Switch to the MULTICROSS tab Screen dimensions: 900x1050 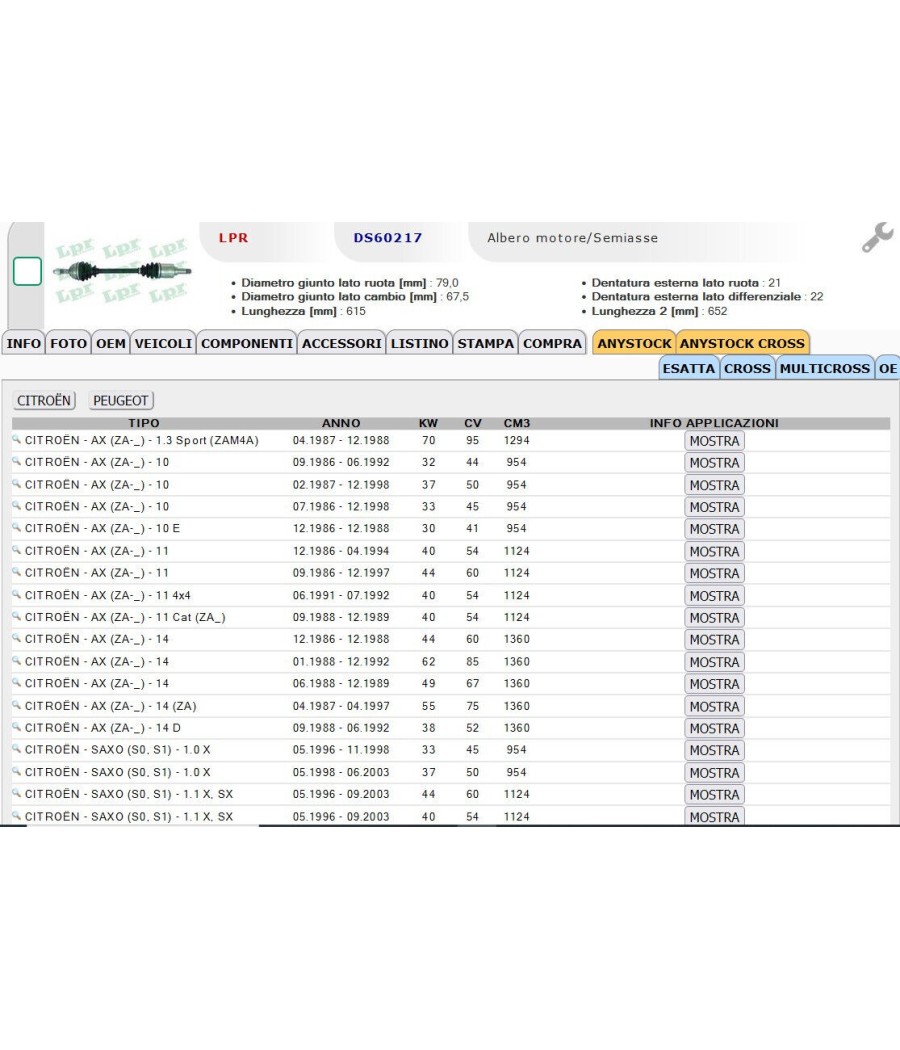click(x=825, y=368)
